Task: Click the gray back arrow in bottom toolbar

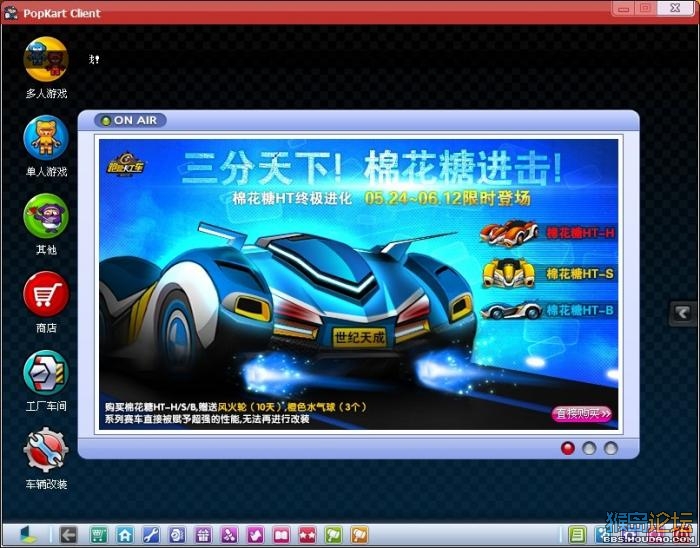Action: 68,535
